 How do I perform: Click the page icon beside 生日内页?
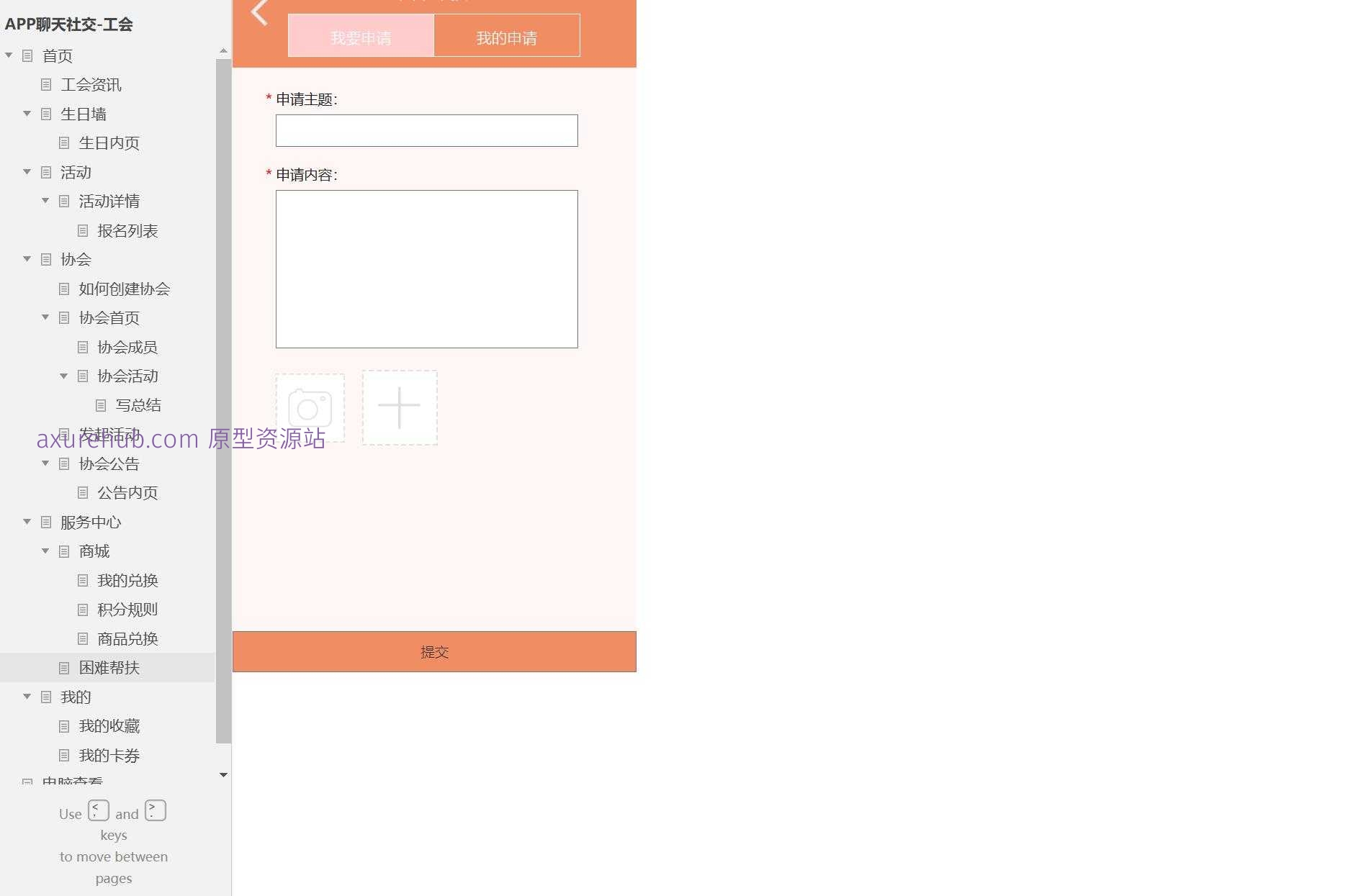point(63,143)
